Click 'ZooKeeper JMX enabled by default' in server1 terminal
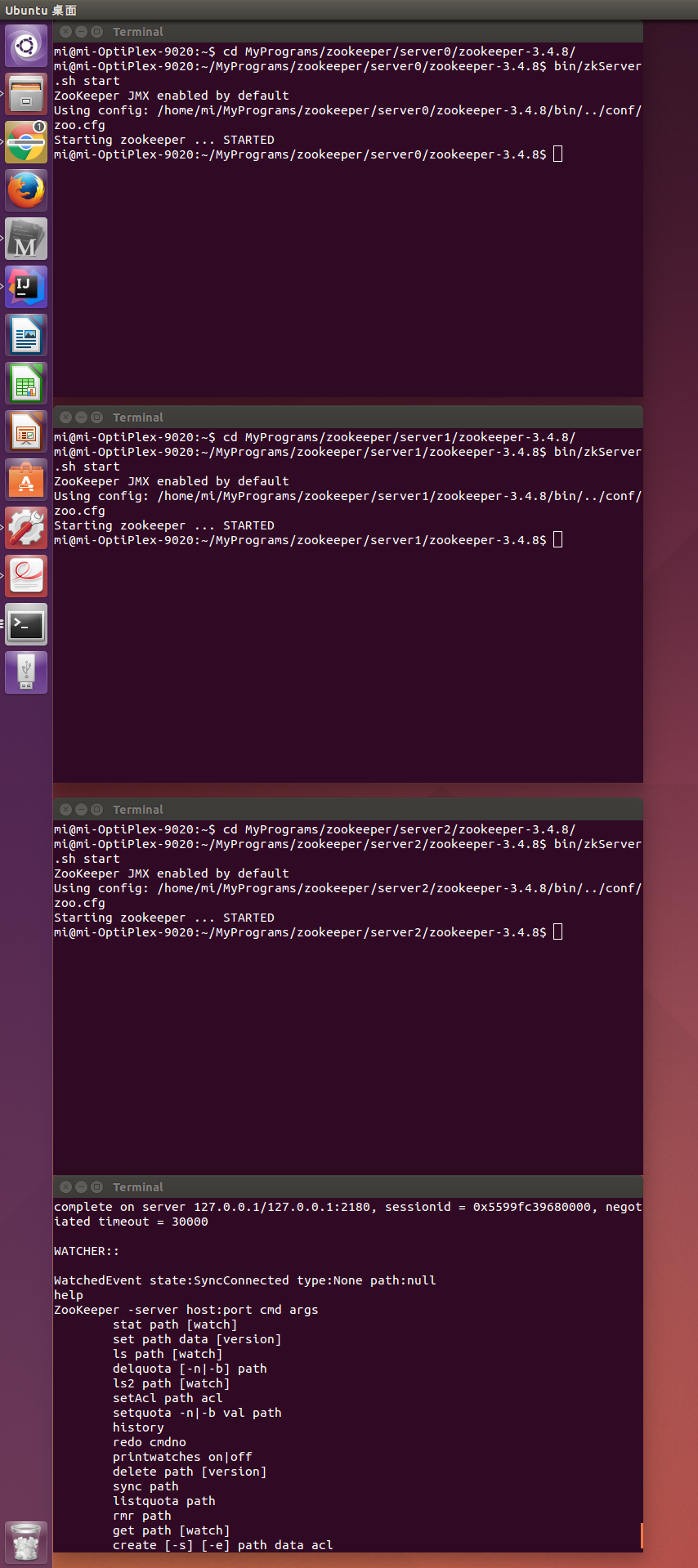 (172, 481)
